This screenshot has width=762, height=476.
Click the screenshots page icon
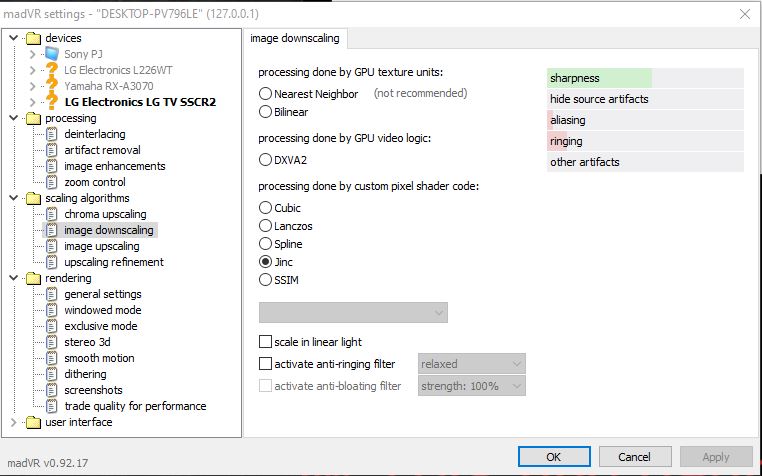52,390
